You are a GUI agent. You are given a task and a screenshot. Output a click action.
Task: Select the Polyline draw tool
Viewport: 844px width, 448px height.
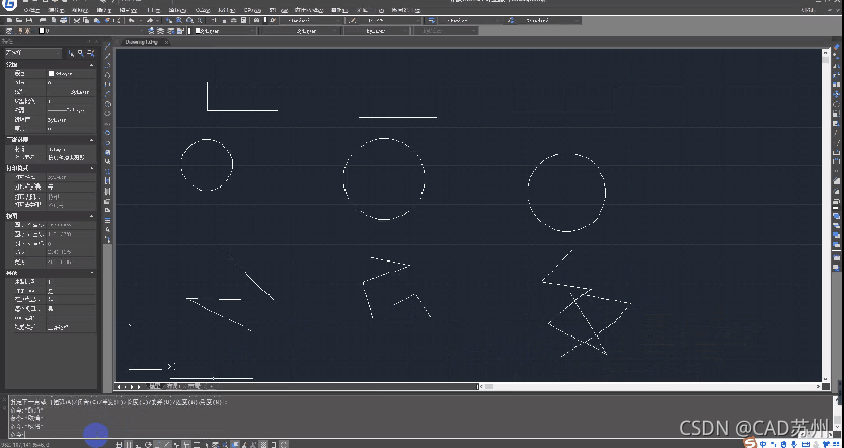tap(107, 65)
